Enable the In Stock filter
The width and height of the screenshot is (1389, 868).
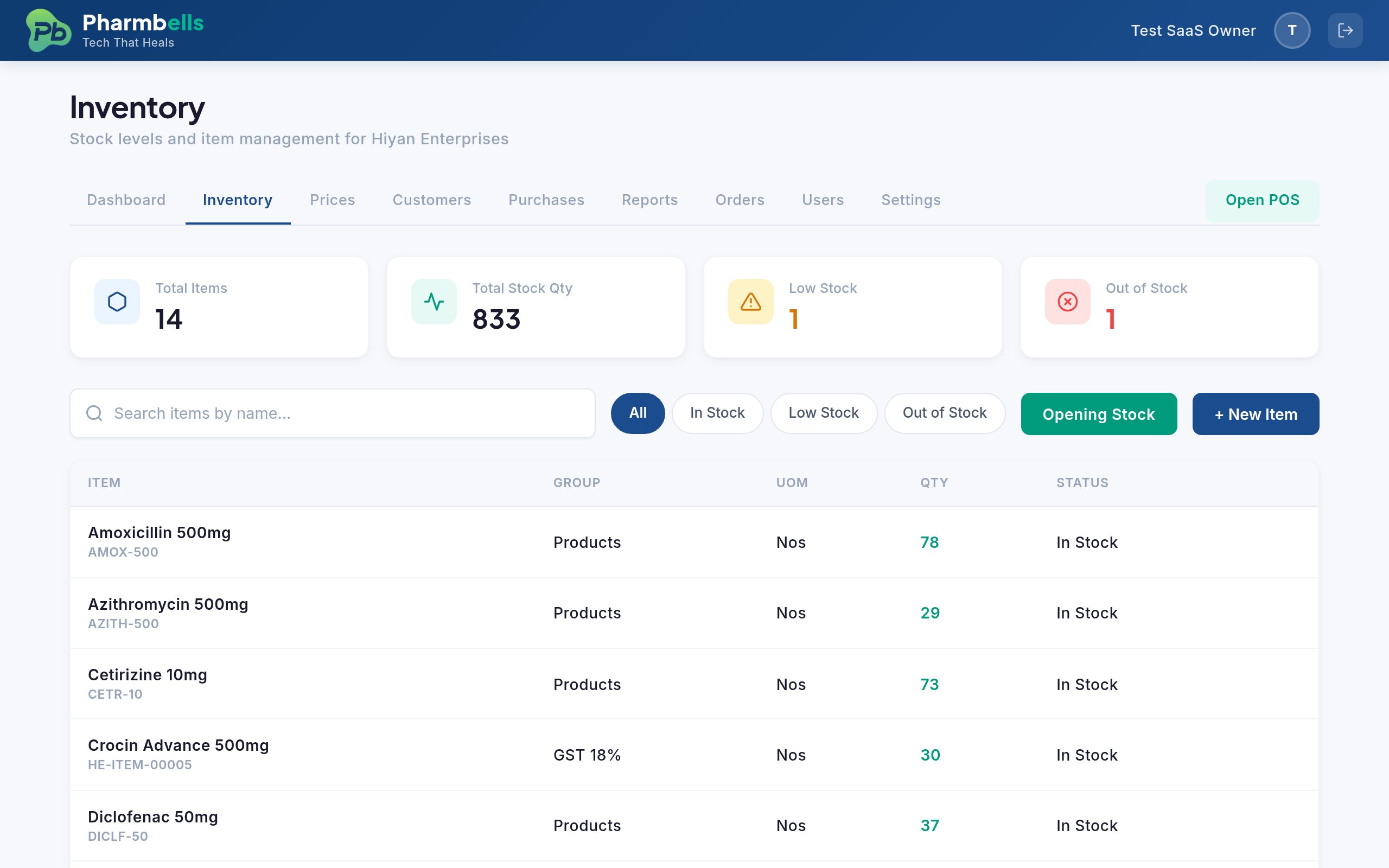click(717, 413)
